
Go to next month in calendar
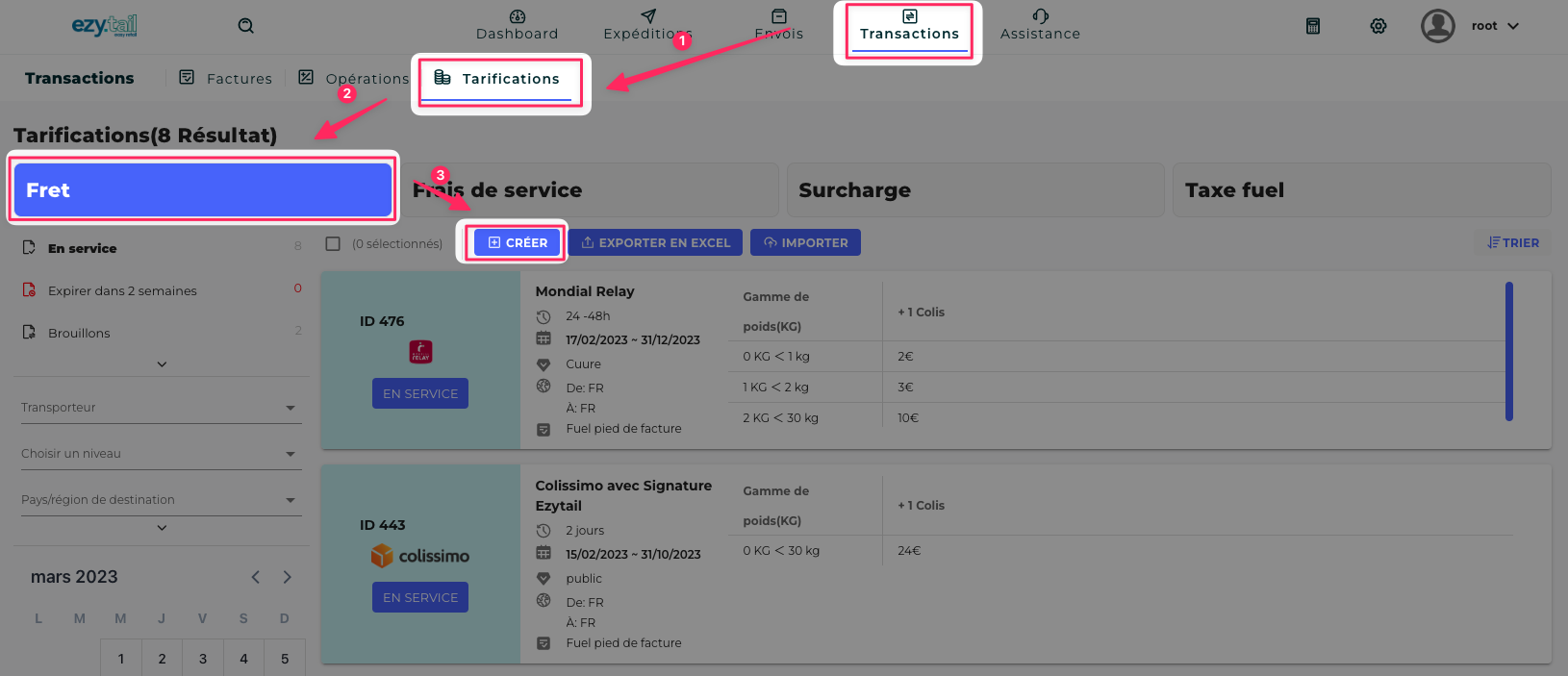[x=287, y=577]
